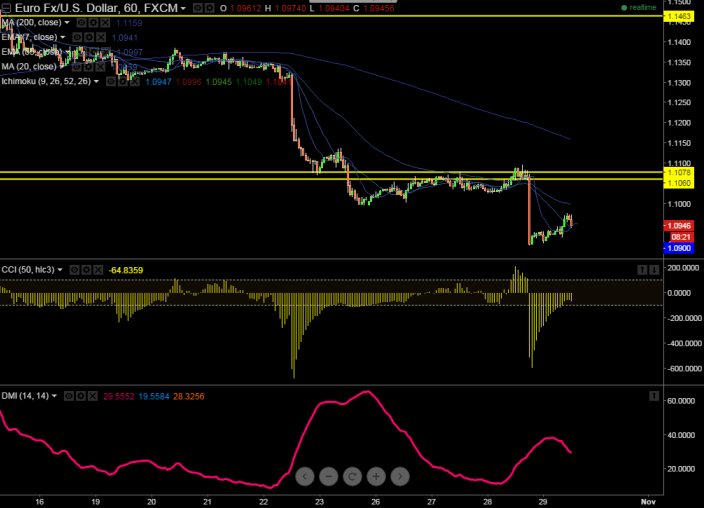Collapse the chart legend with top-left box icon
Screen dimensions: 704x508
6,8
